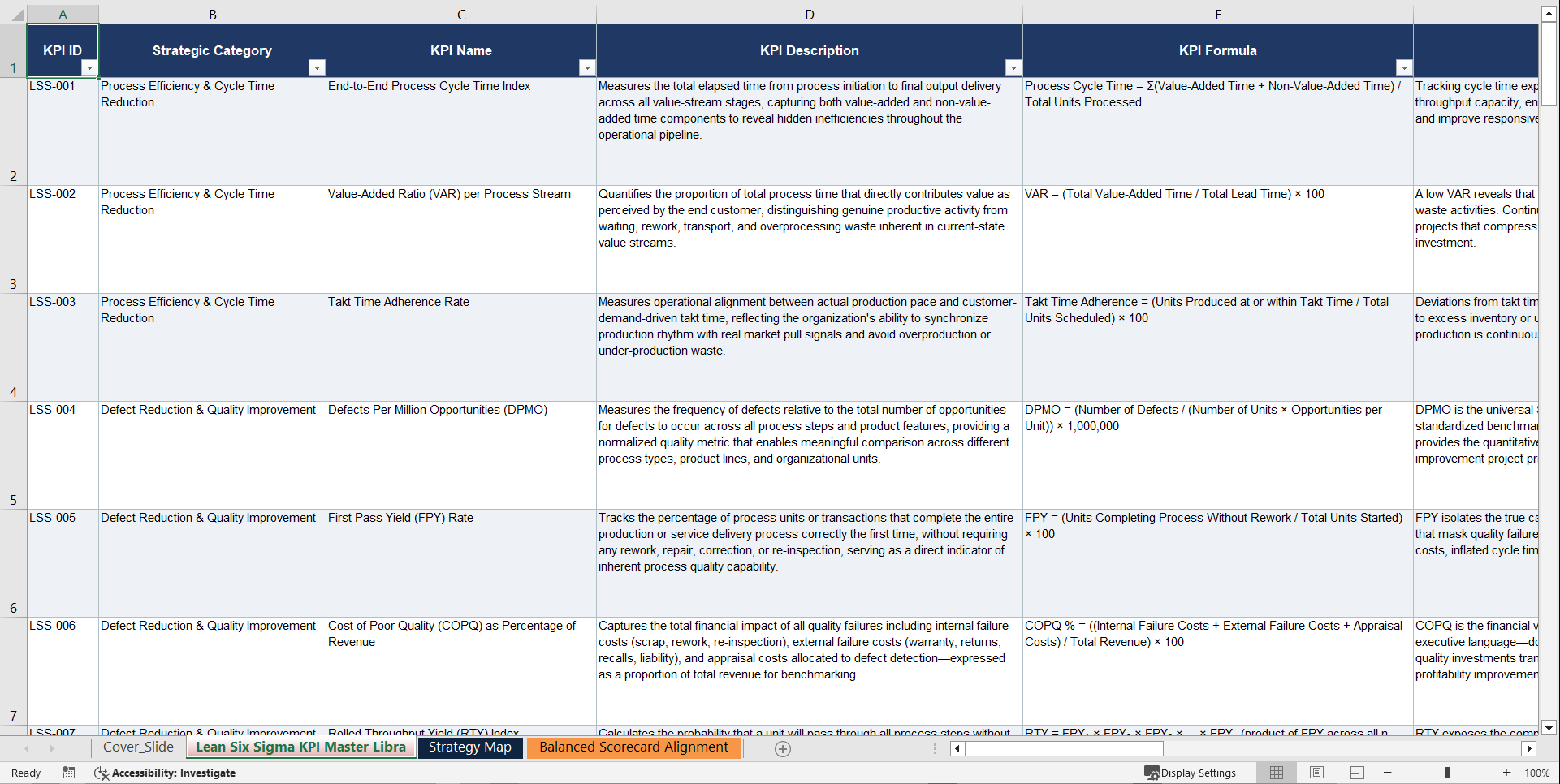Switch to the Cover_Slide sheet tab
This screenshot has height=784, width=1560.
(138, 747)
